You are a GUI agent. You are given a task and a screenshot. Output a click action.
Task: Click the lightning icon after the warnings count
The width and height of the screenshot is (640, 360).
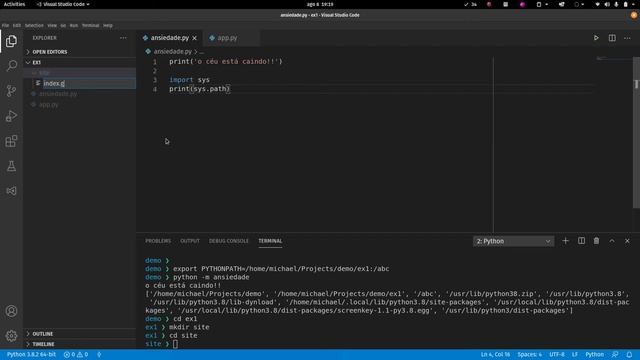[x=99, y=354]
